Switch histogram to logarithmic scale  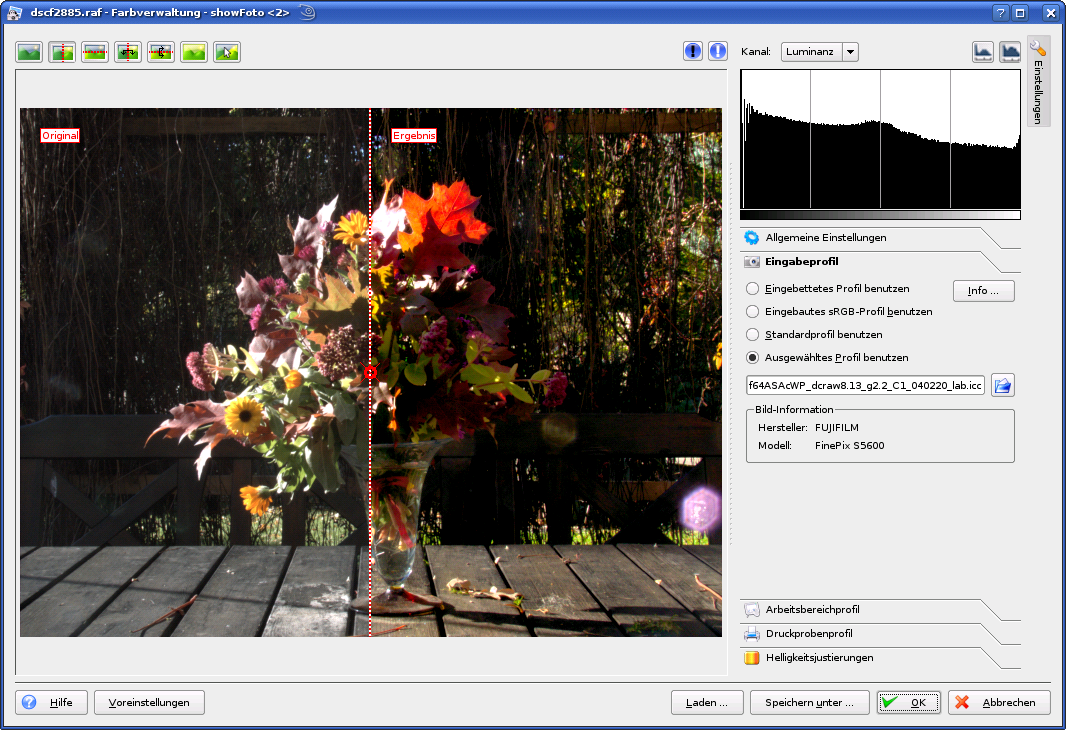pyautogui.click(x=1010, y=52)
